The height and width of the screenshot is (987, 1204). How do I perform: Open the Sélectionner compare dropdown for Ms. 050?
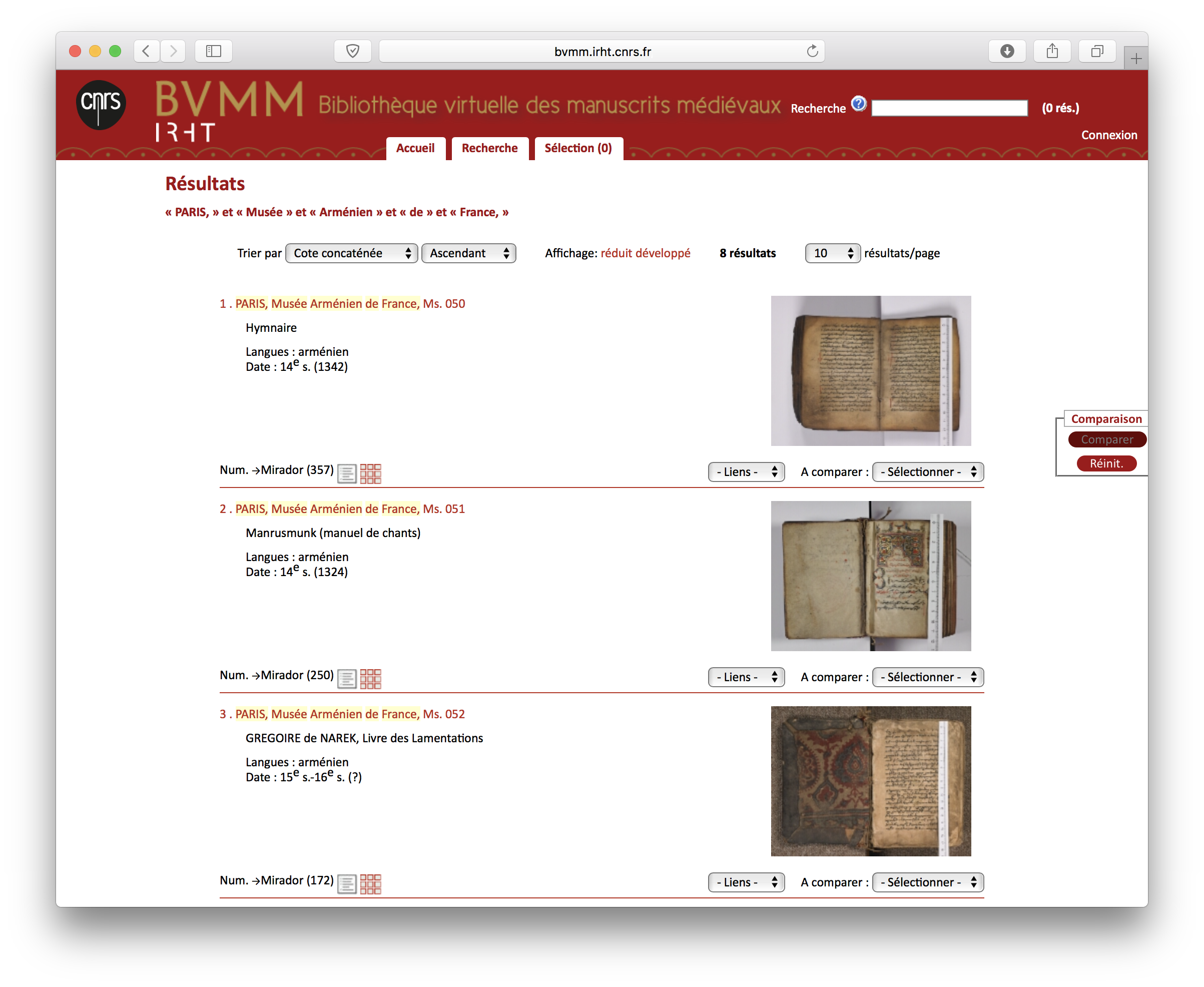[x=928, y=472]
